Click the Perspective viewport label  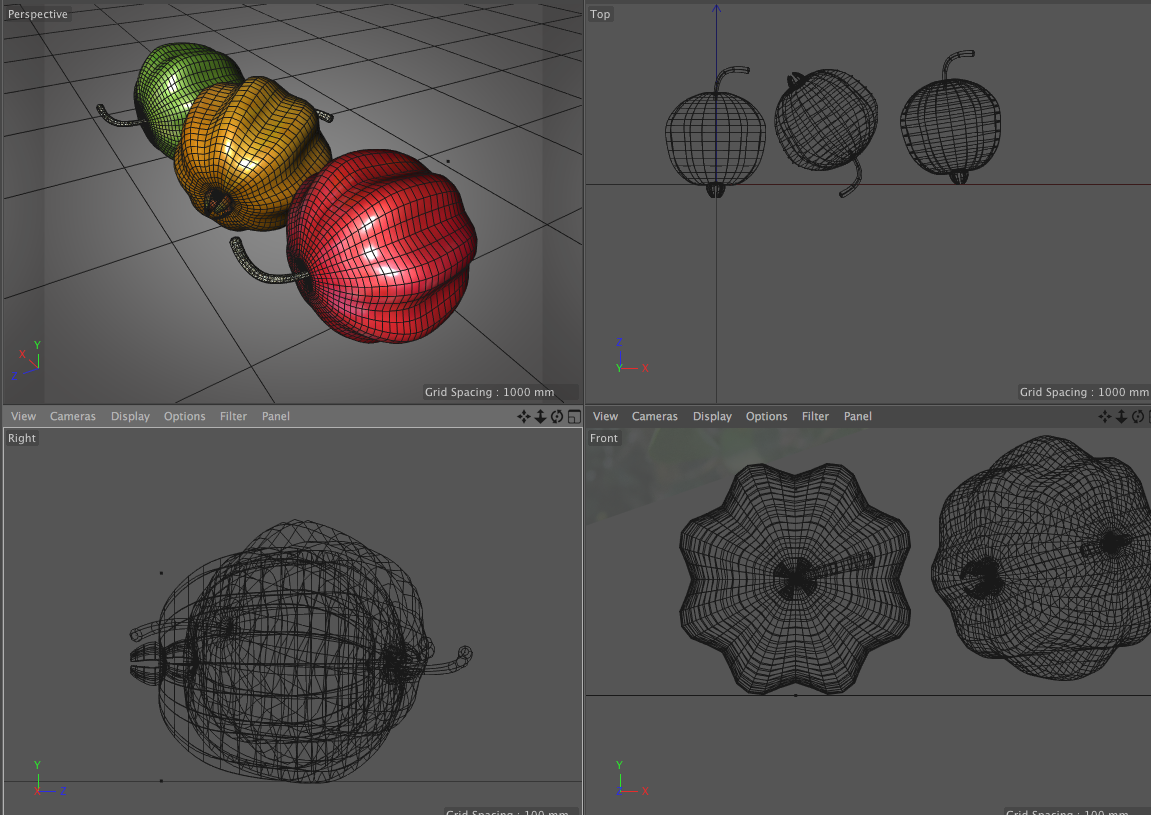click(37, 14)
